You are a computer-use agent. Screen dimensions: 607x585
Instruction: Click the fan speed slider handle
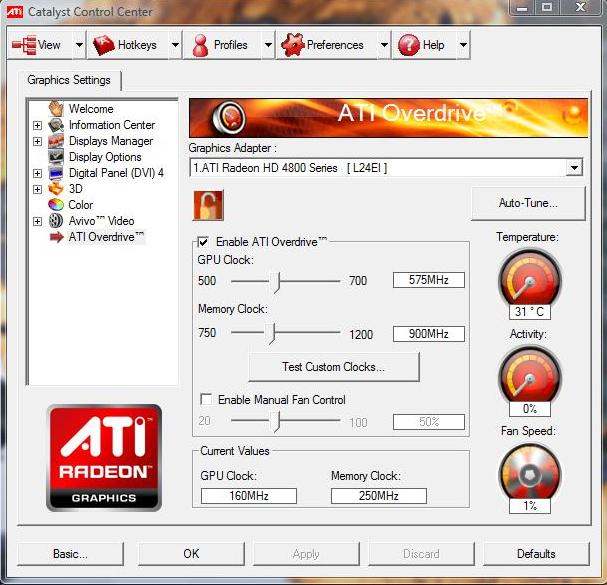(276, 422)
